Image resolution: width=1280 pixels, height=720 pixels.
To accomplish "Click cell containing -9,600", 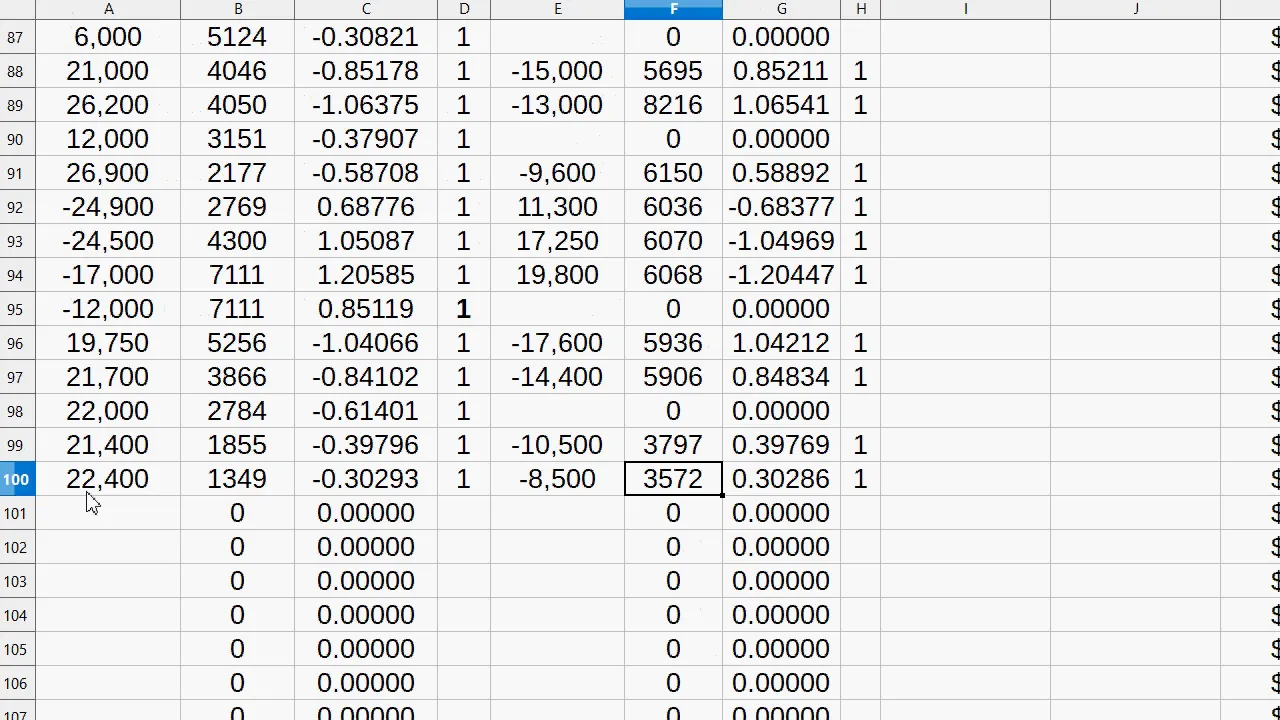I will point(557,173).
